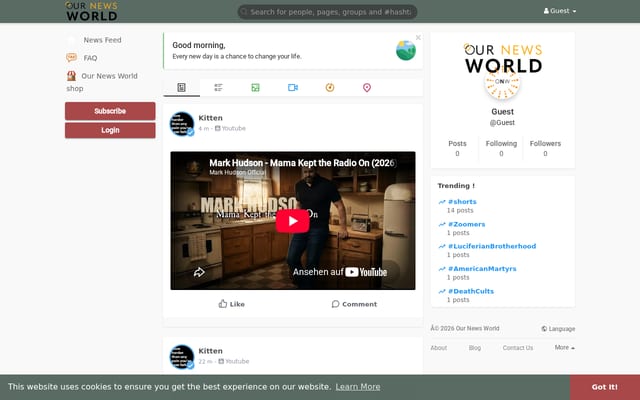Comment on the Mark Hudson video post
Image resolution: width=640 pixels, height=400 pixels.
[354, 304]
